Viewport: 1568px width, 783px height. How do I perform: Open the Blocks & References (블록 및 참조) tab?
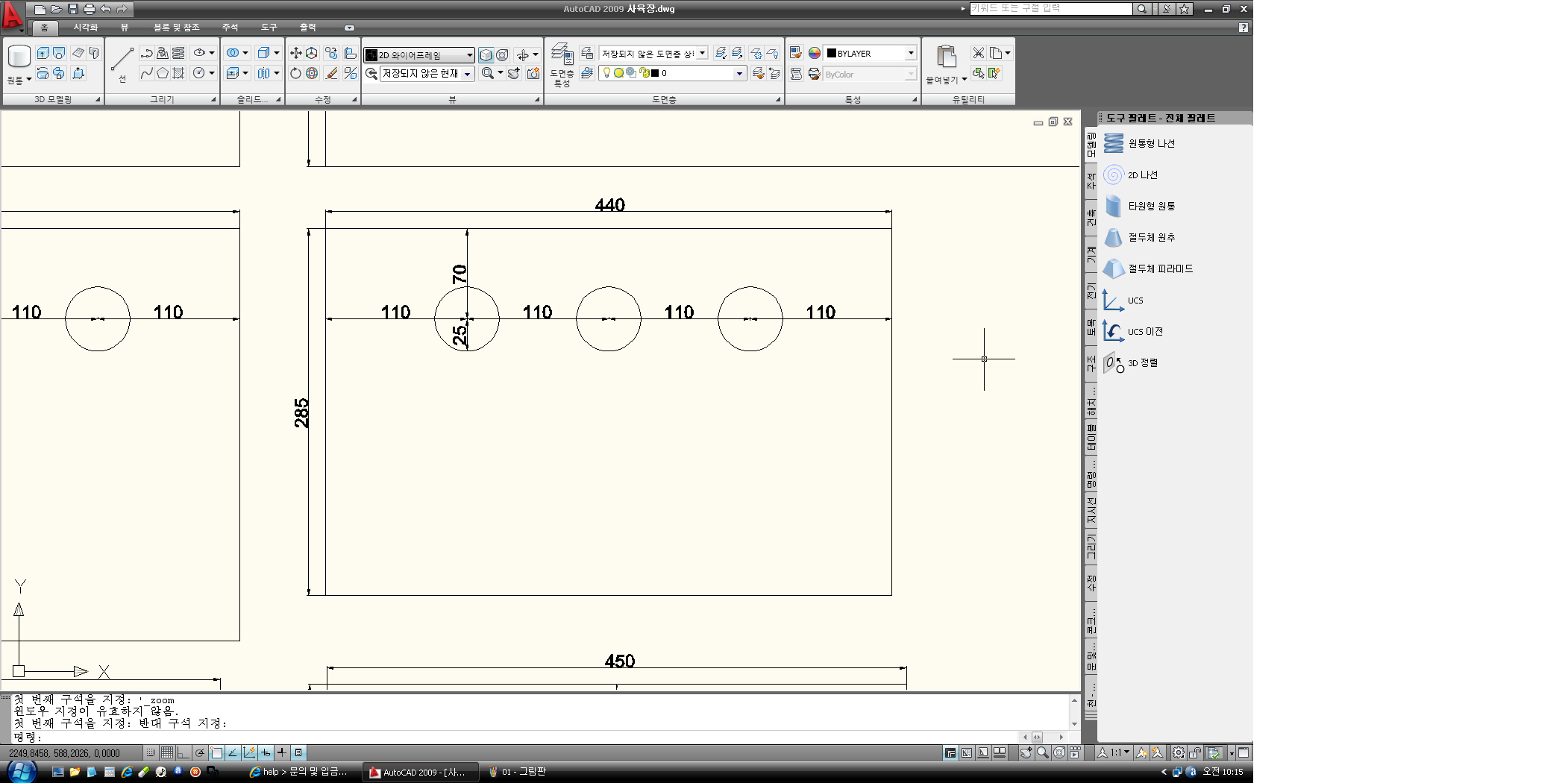coord(177,28)
